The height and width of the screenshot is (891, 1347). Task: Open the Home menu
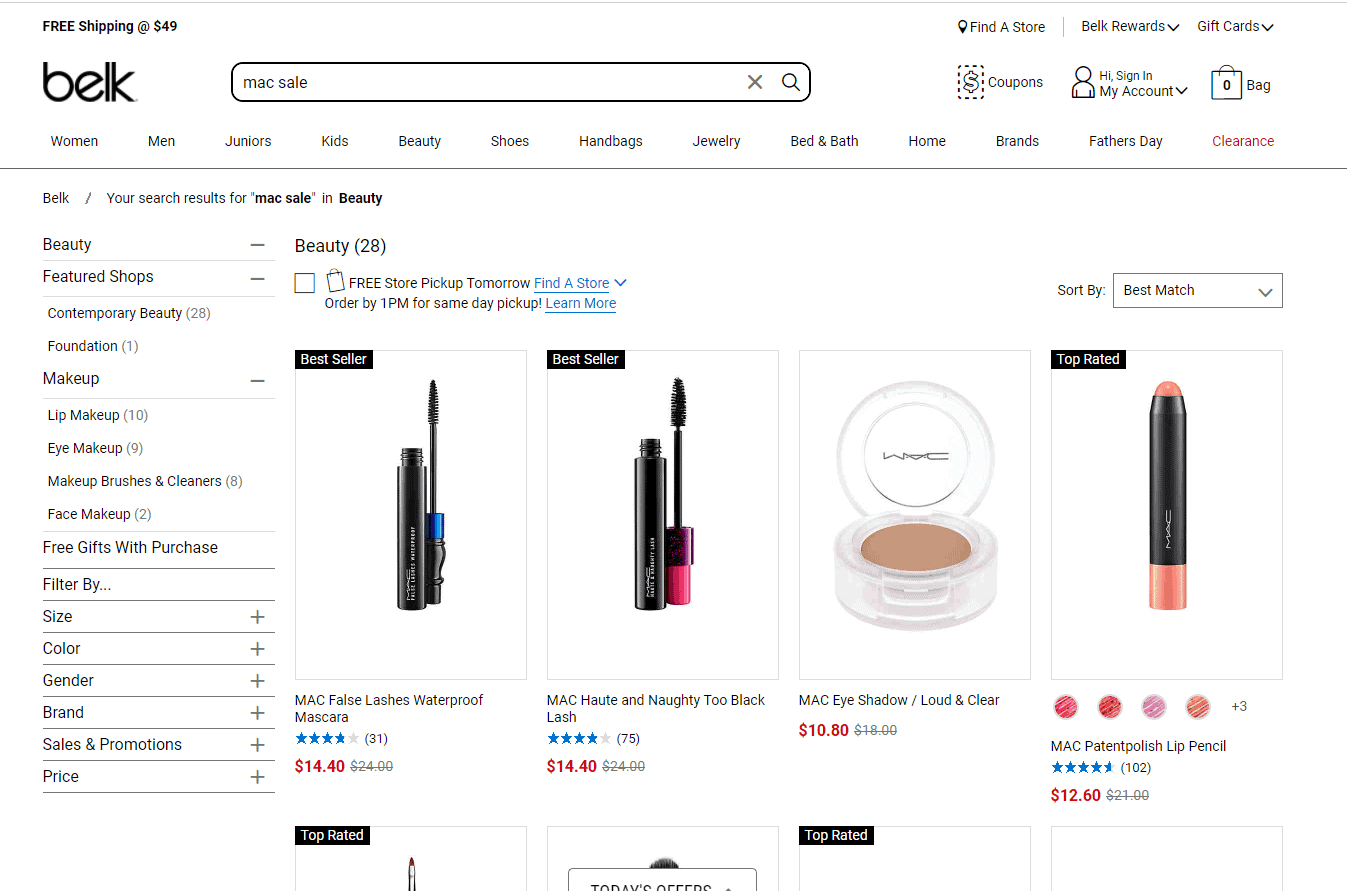point(927,141)
